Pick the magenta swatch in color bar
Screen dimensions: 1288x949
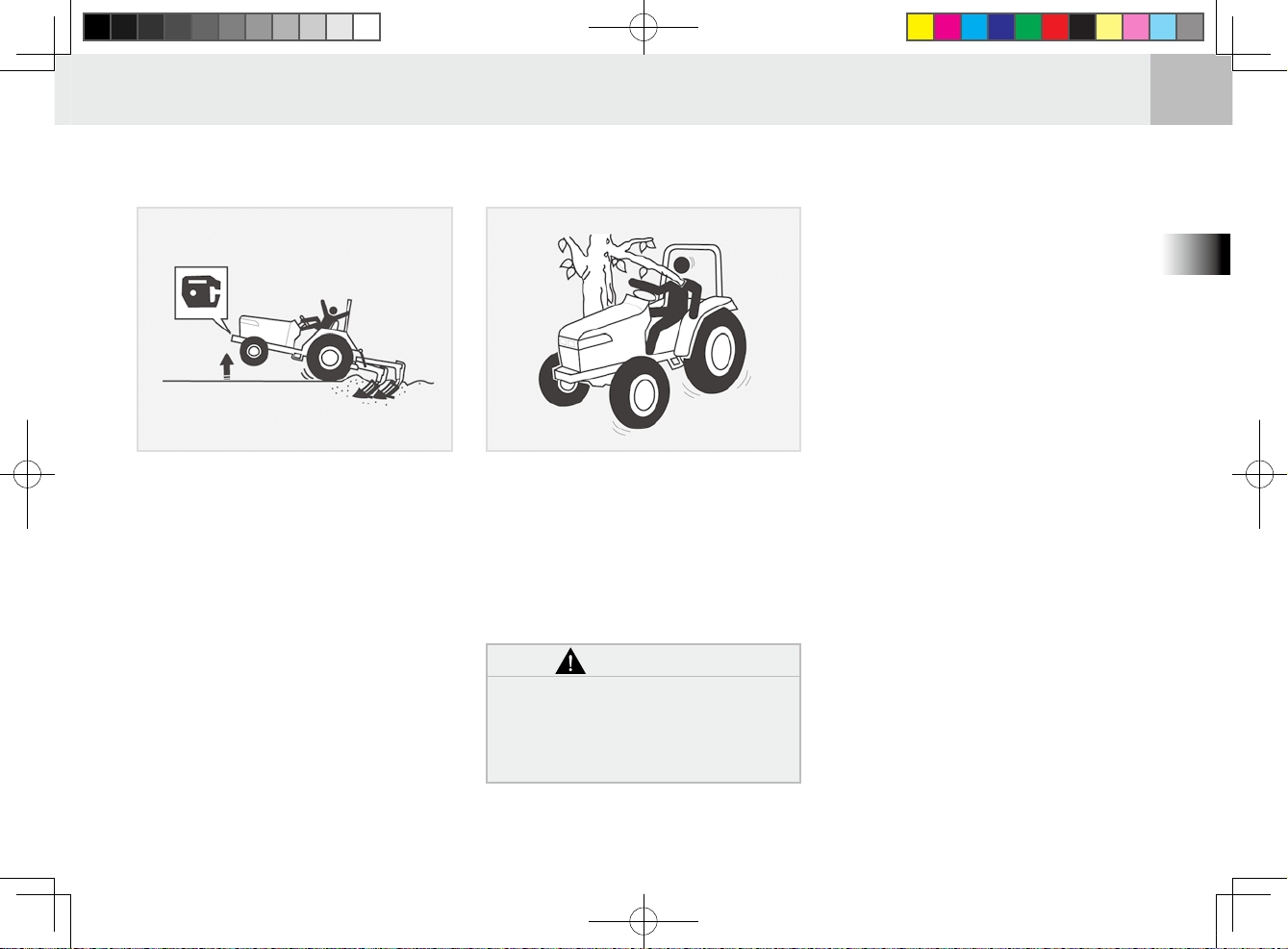click(x=947, y=27)
